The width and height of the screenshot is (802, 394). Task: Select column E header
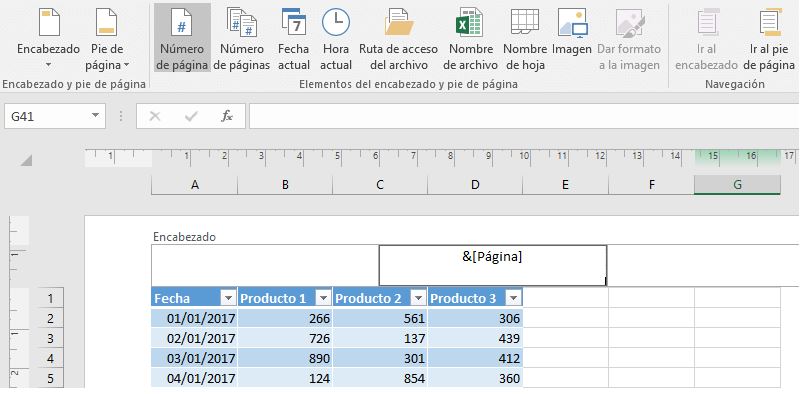pyautogui.click(x=566, y=185)
